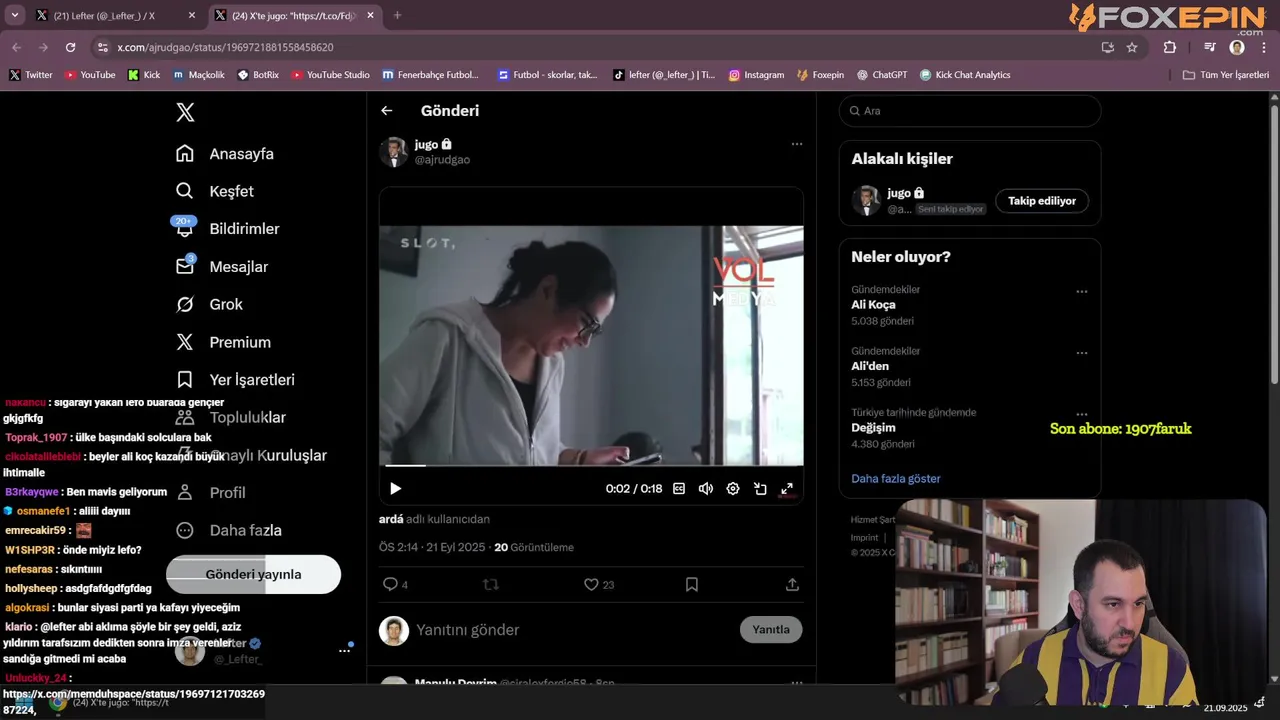This screenshot has height=720, width=1280.
Task: Open options for Değişim trend
Action: pyautogui.click(x=1081, y=414)
